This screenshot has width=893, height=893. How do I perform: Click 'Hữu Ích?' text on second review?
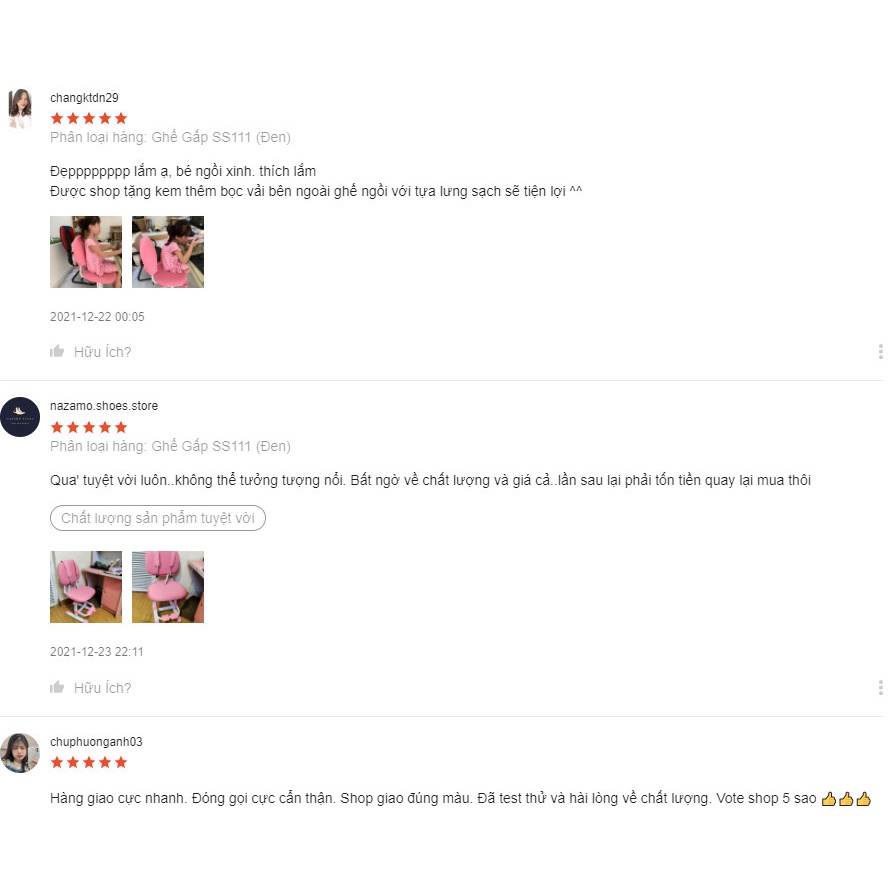(x=103, y=688)
